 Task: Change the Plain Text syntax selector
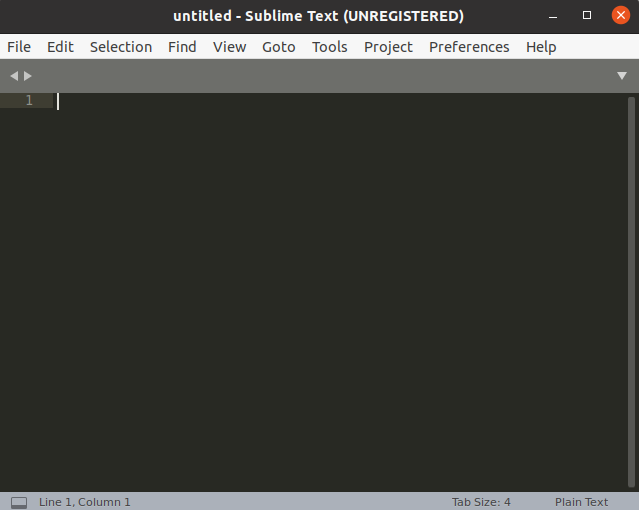[581, 502]
